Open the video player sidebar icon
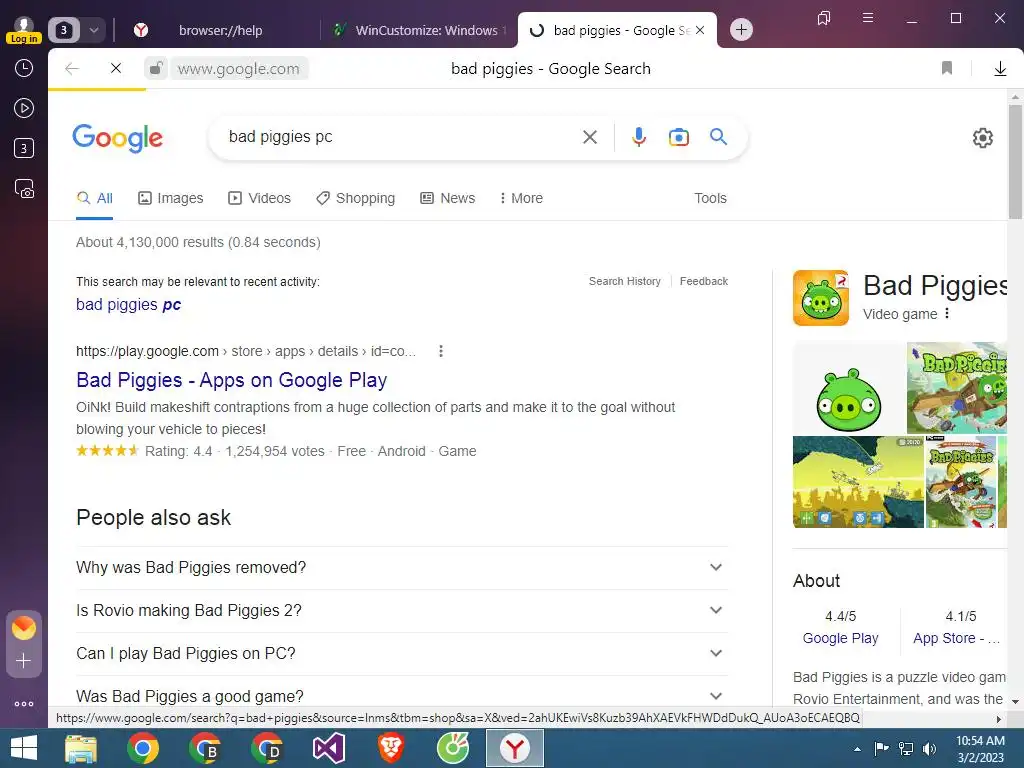This screenshot has width=1024, height=768. pos(24,108)
